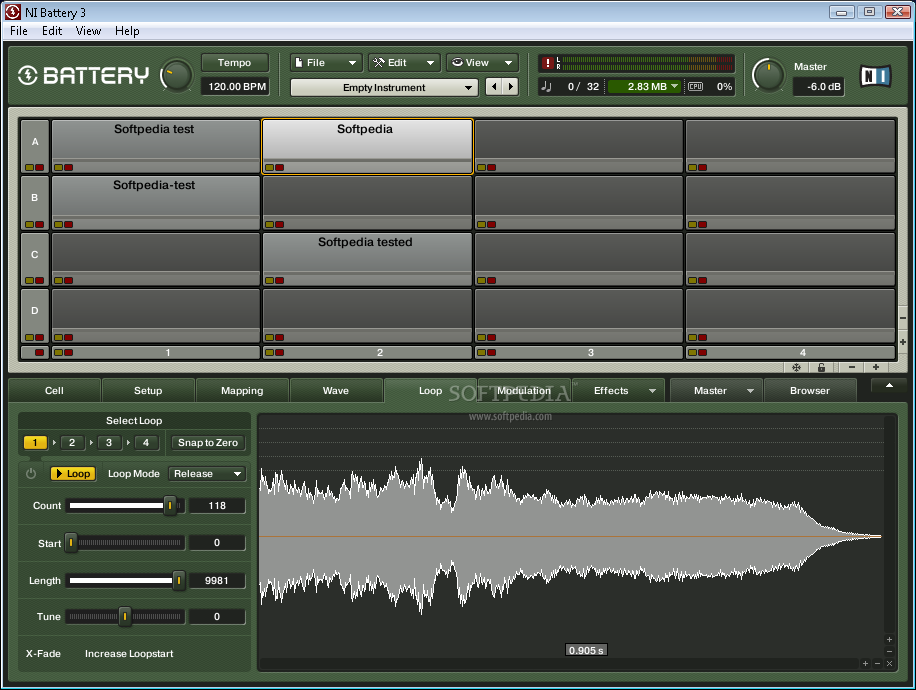Image resolution: width=916 pixels, height=690 pixels.
Task: Open the Edit dropdown in the header
Action: 404,63
